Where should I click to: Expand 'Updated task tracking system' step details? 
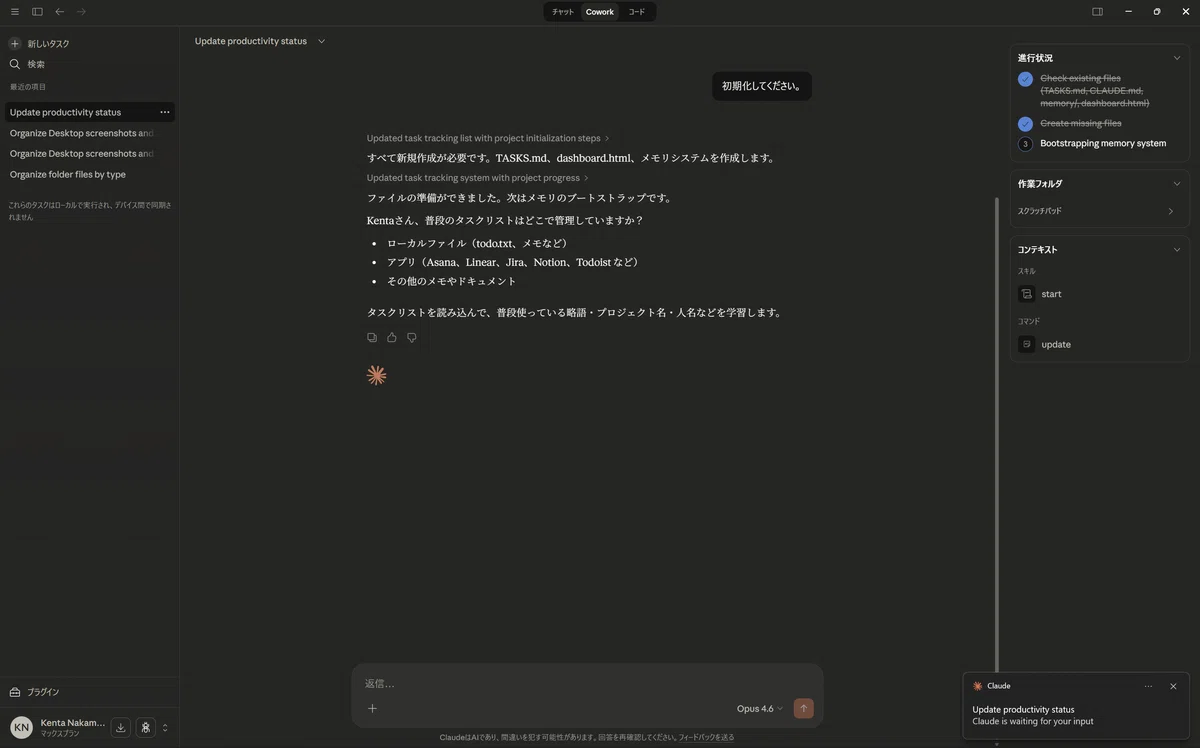478,178
